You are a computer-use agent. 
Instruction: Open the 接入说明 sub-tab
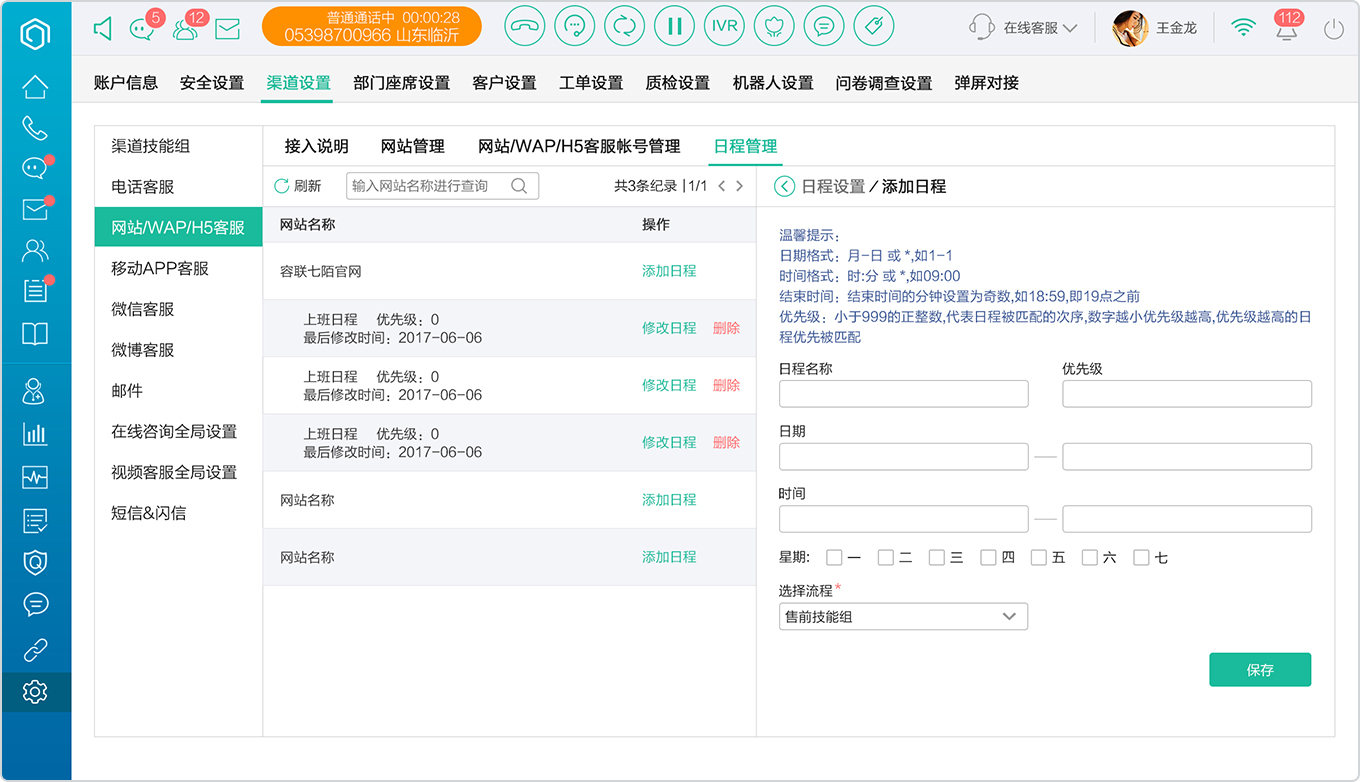point(317,146)
